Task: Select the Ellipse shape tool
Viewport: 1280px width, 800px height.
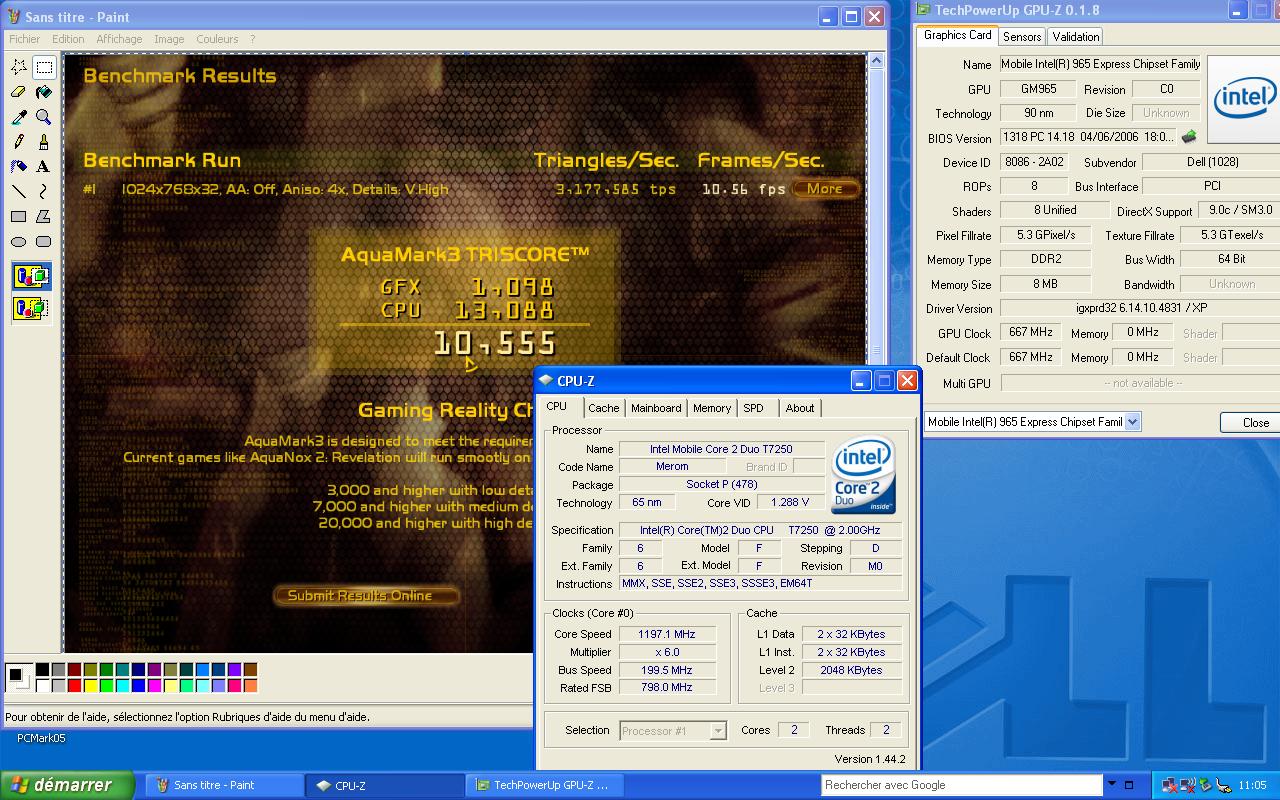Action: (19, 242)
